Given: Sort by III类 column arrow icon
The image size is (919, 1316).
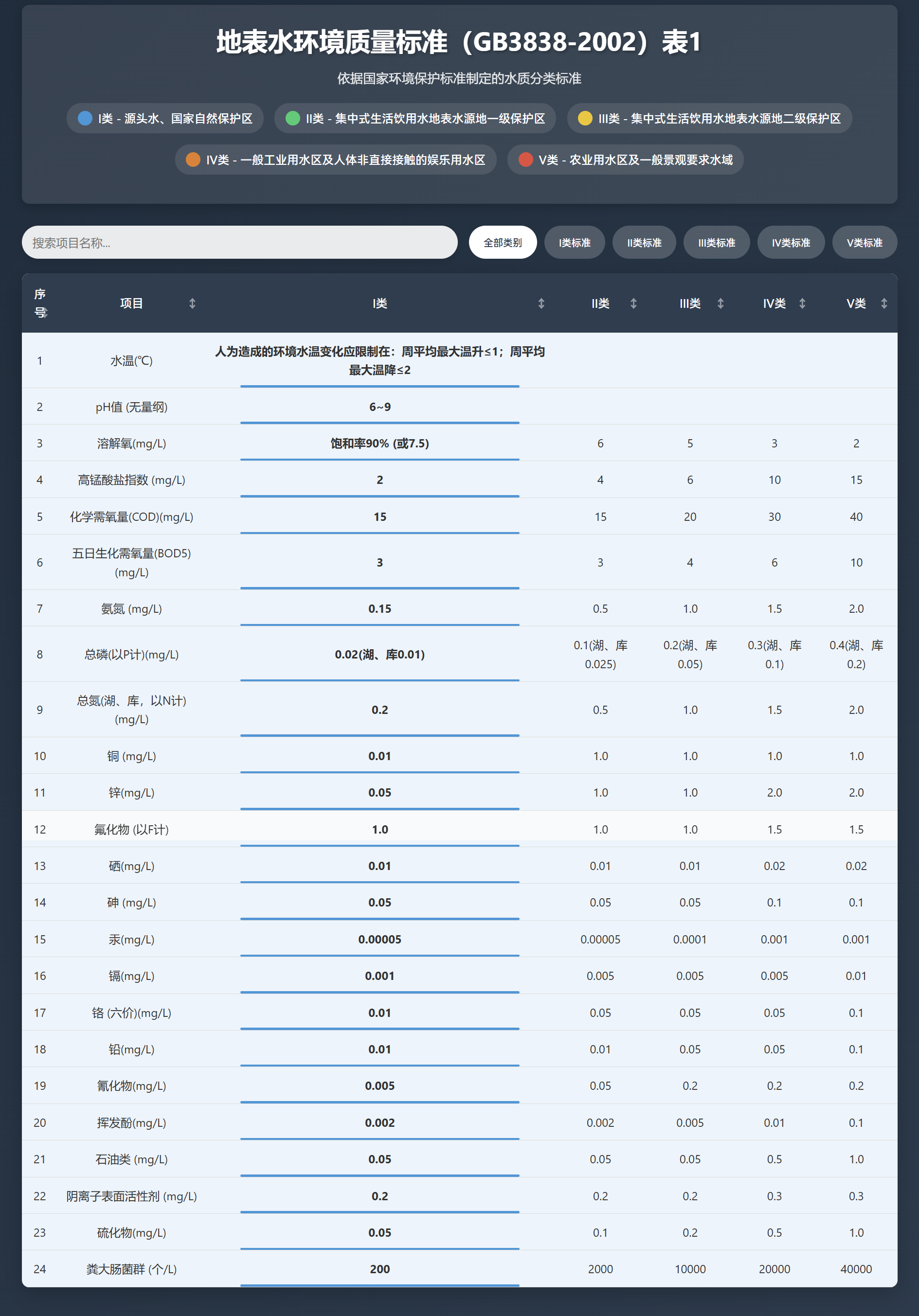Looking at the screenshot, I should (x=721, y=303).
